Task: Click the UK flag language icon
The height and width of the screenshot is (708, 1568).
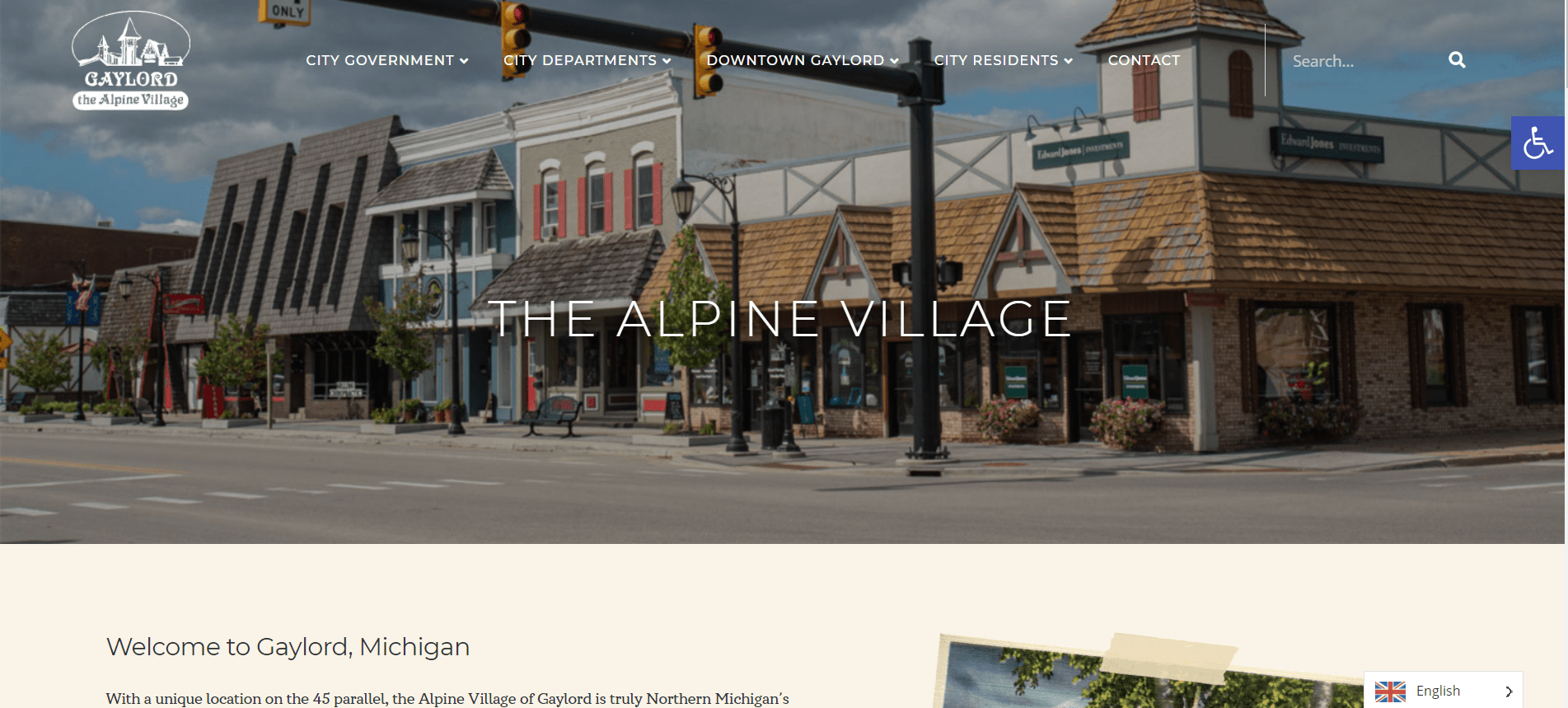Action: click(x=1390, y=692)
